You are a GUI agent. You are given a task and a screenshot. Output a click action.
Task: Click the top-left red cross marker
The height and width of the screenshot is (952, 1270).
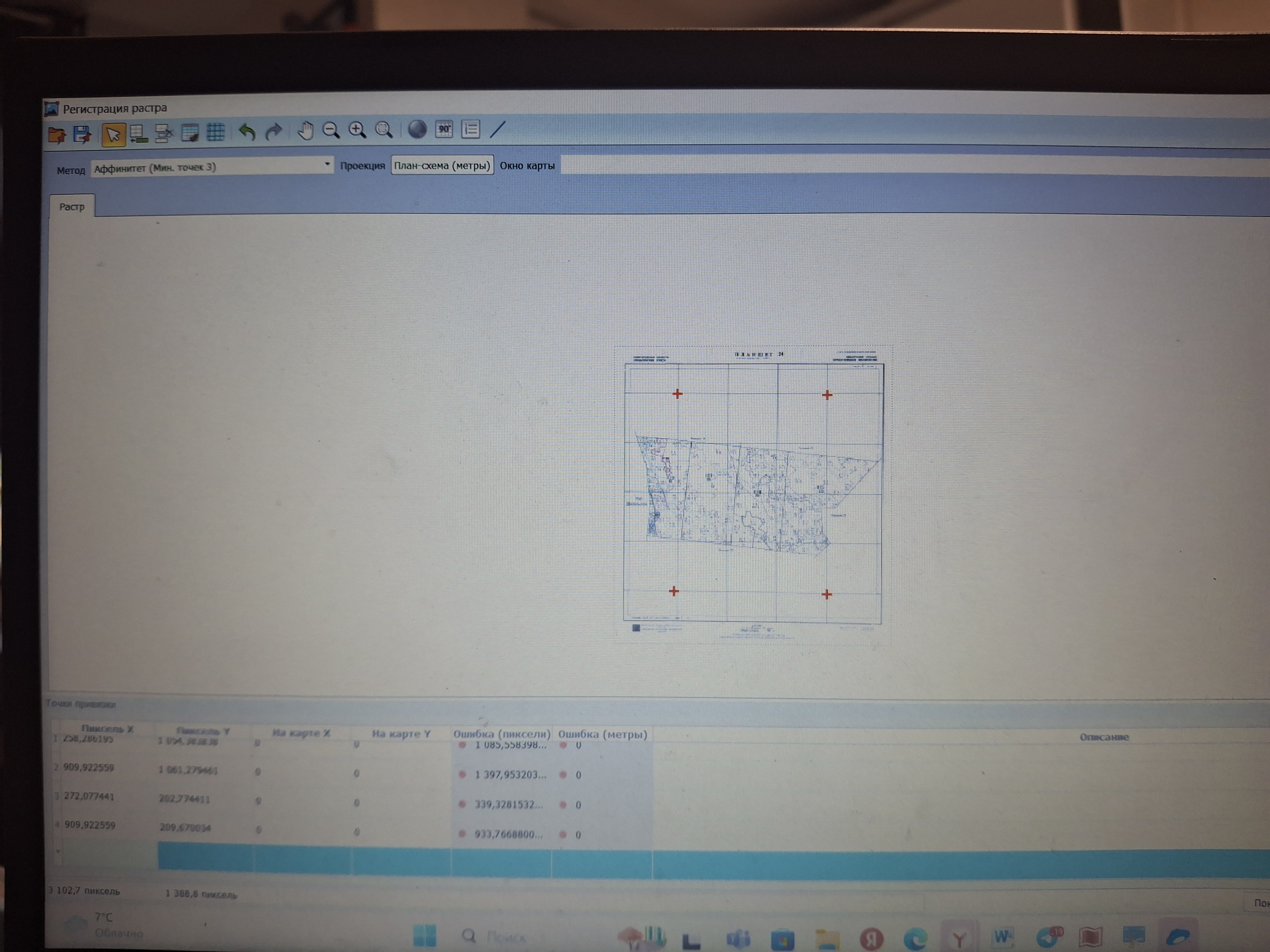click(677, 394)
